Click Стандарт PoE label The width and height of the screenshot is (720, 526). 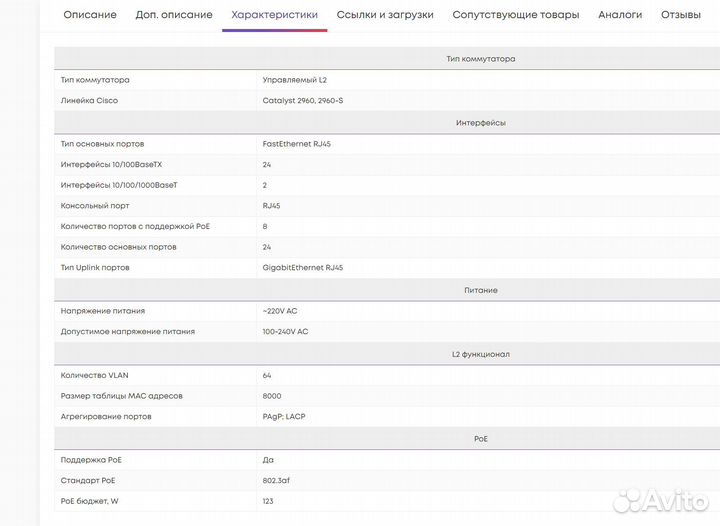point(88,480)
